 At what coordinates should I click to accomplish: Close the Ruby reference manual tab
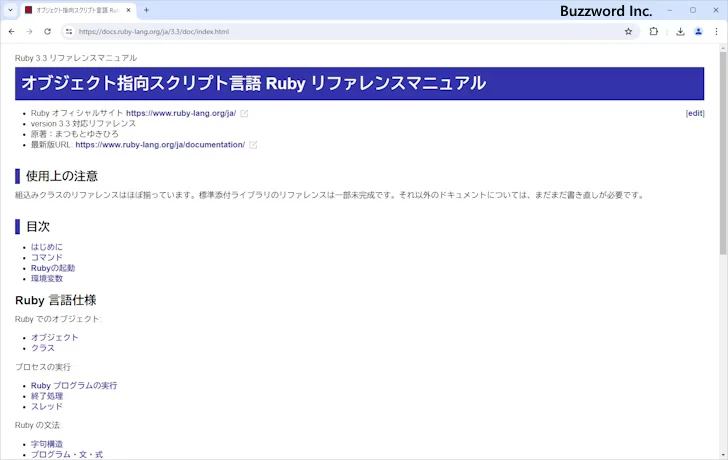point(129,10)
